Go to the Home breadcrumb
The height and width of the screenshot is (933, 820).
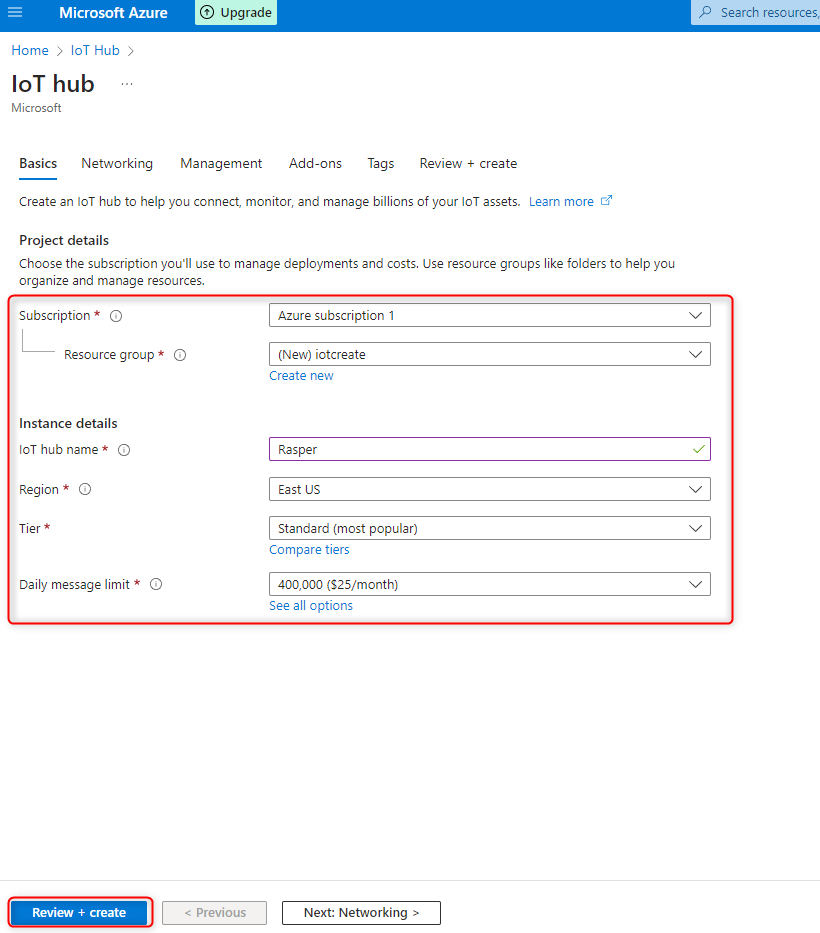(x=30, y=51)
